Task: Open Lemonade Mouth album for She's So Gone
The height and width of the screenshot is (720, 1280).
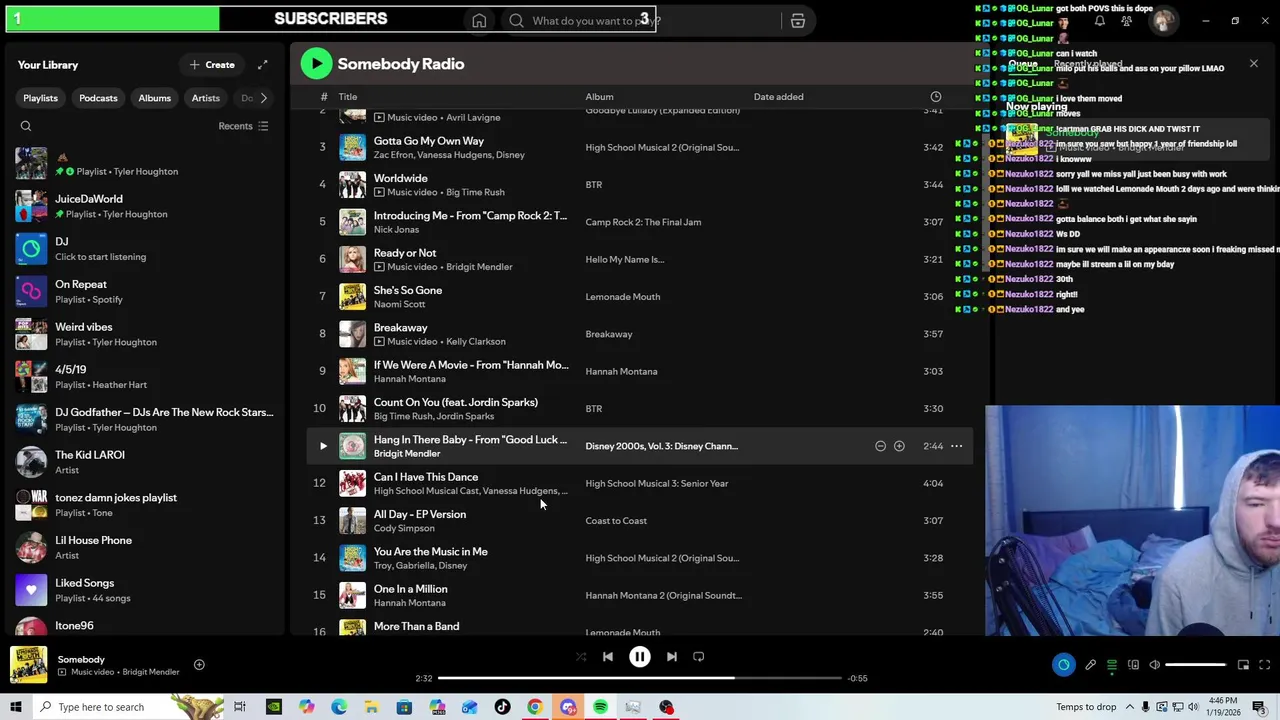Action: (x=622, y=297)
